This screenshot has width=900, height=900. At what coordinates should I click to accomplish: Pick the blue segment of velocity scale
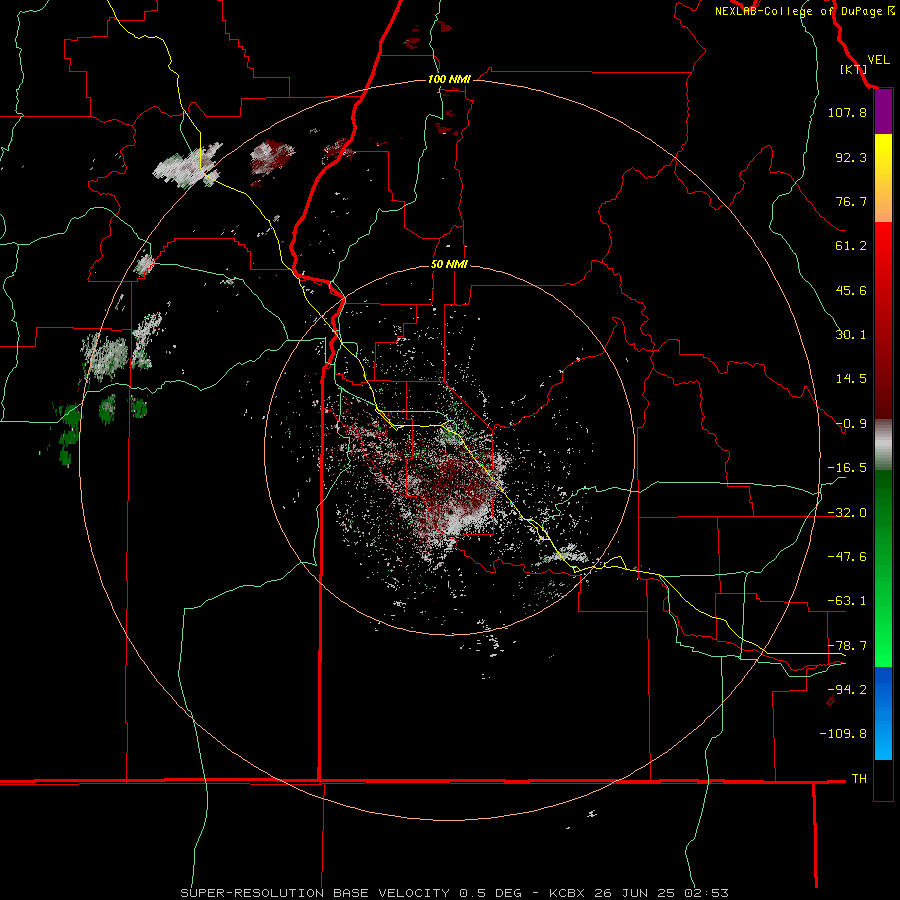point(883,713)
